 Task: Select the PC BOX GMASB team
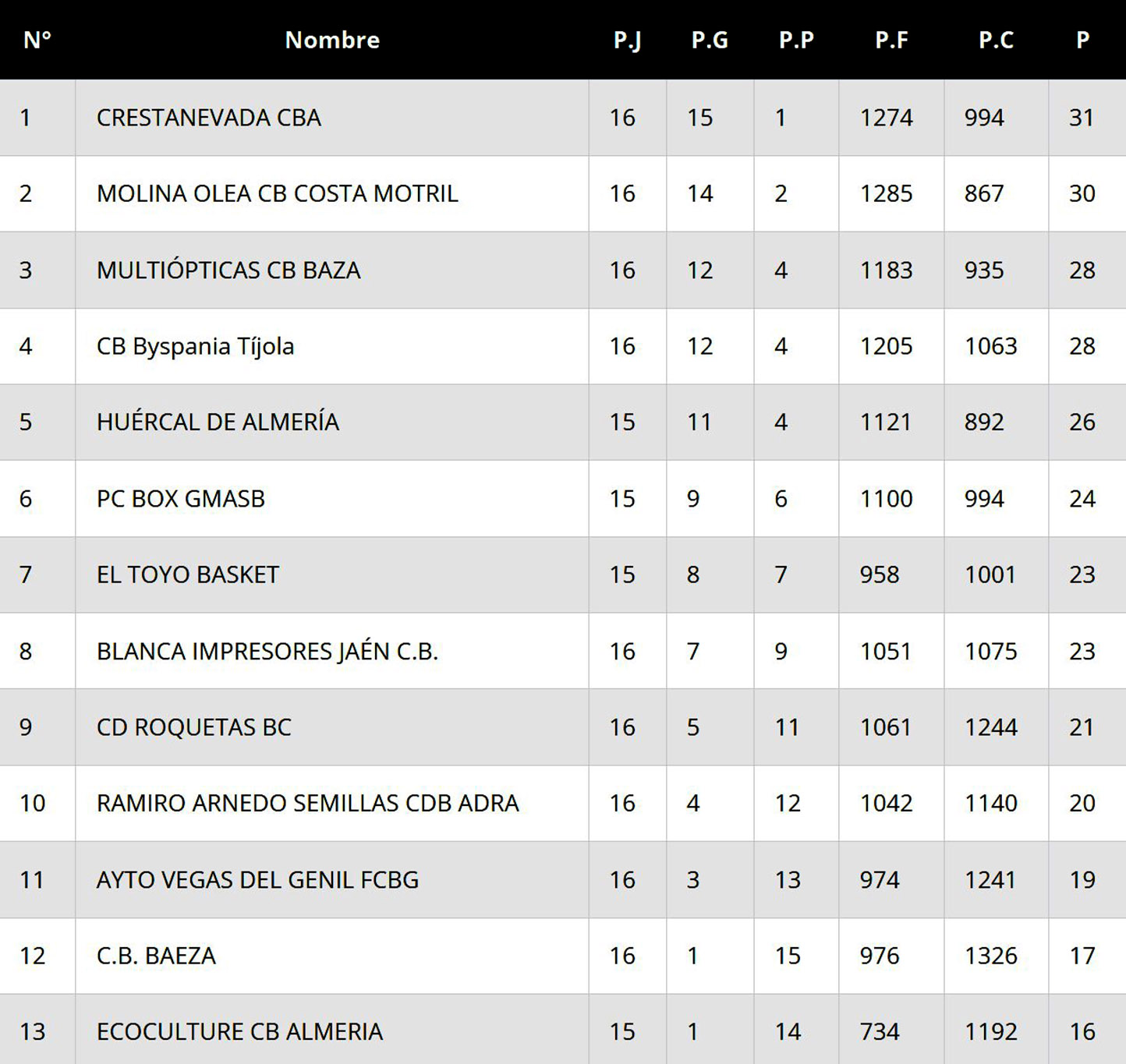click(181, 498)
